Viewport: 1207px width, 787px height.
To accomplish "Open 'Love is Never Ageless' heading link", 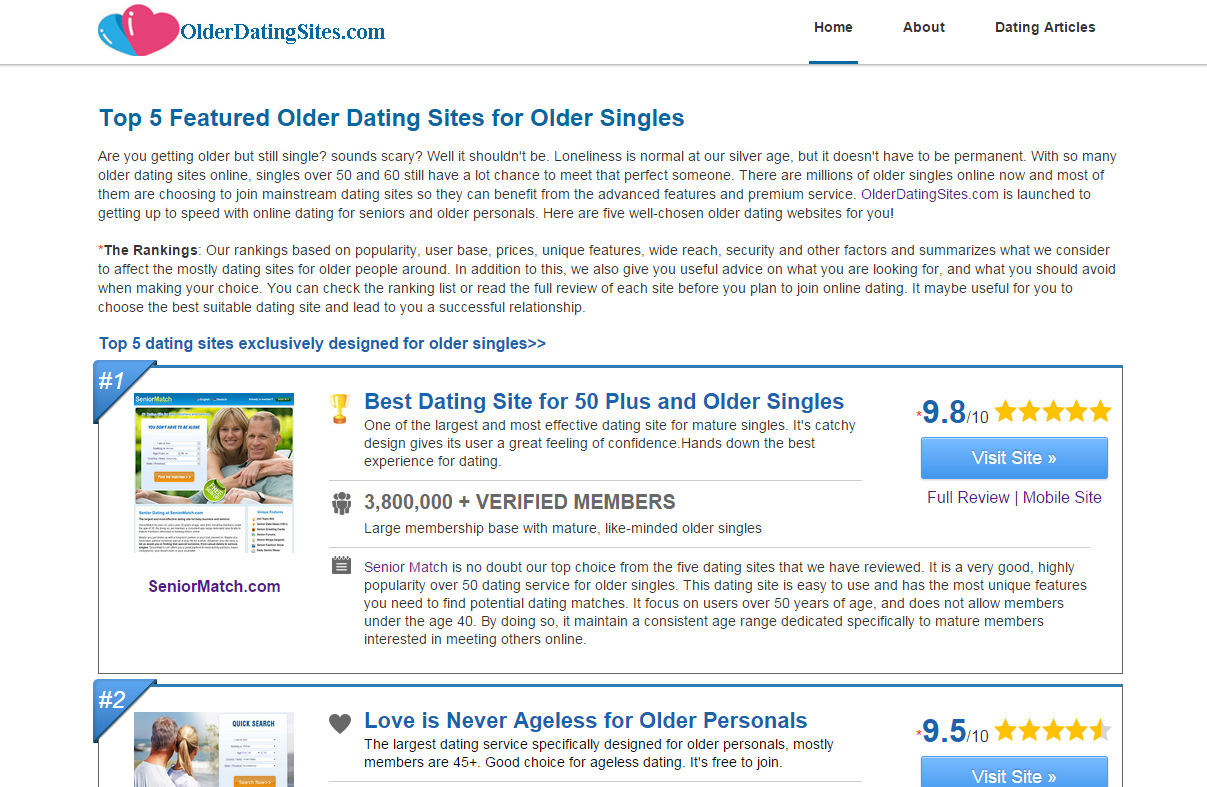I will tap(586, 721).
